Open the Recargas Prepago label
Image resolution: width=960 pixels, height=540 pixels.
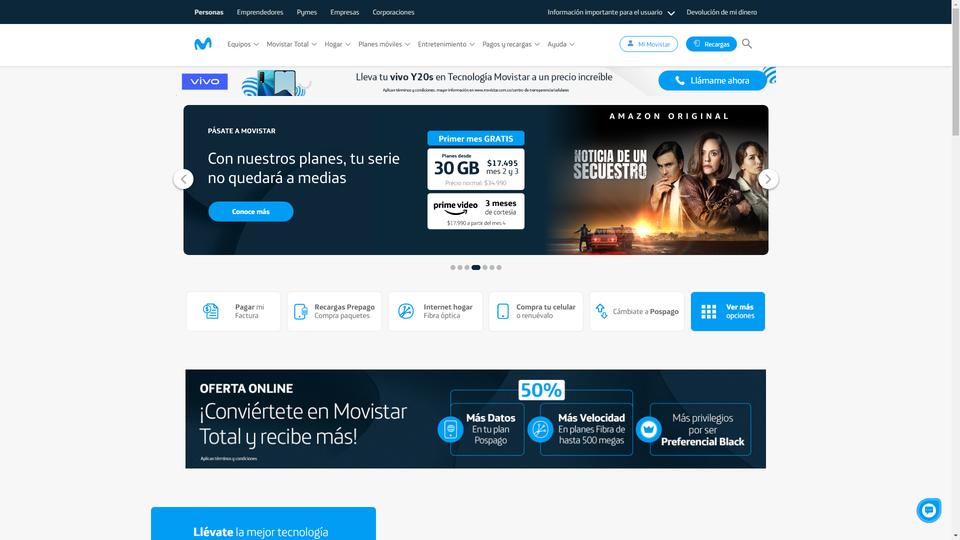tap(344, 311)
